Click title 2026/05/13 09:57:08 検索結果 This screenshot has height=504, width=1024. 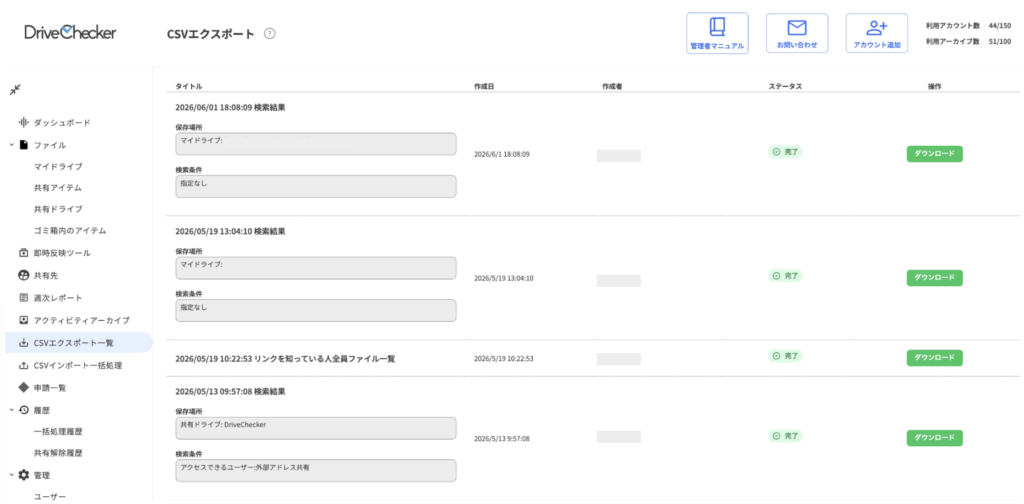pyautogui.click(x=231, y=391)
